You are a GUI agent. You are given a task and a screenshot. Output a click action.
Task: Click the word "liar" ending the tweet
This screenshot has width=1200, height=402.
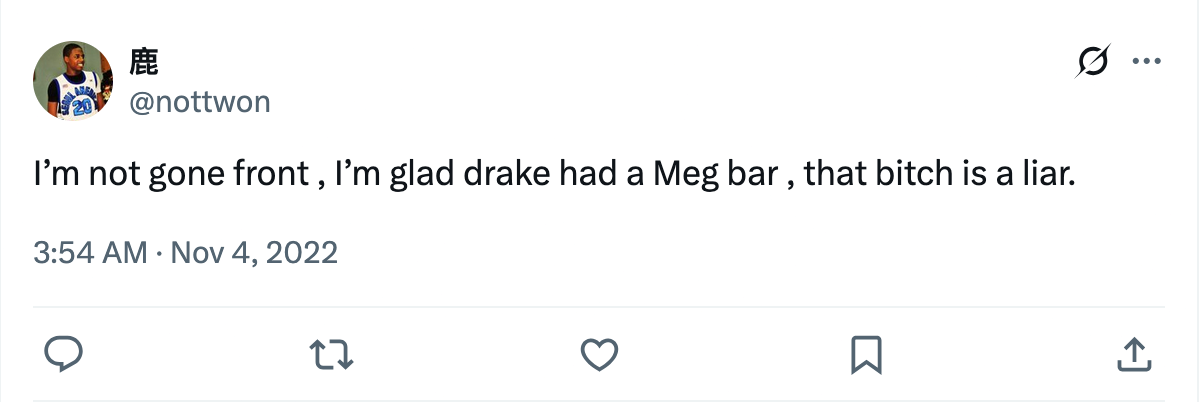click(1048, 176)
